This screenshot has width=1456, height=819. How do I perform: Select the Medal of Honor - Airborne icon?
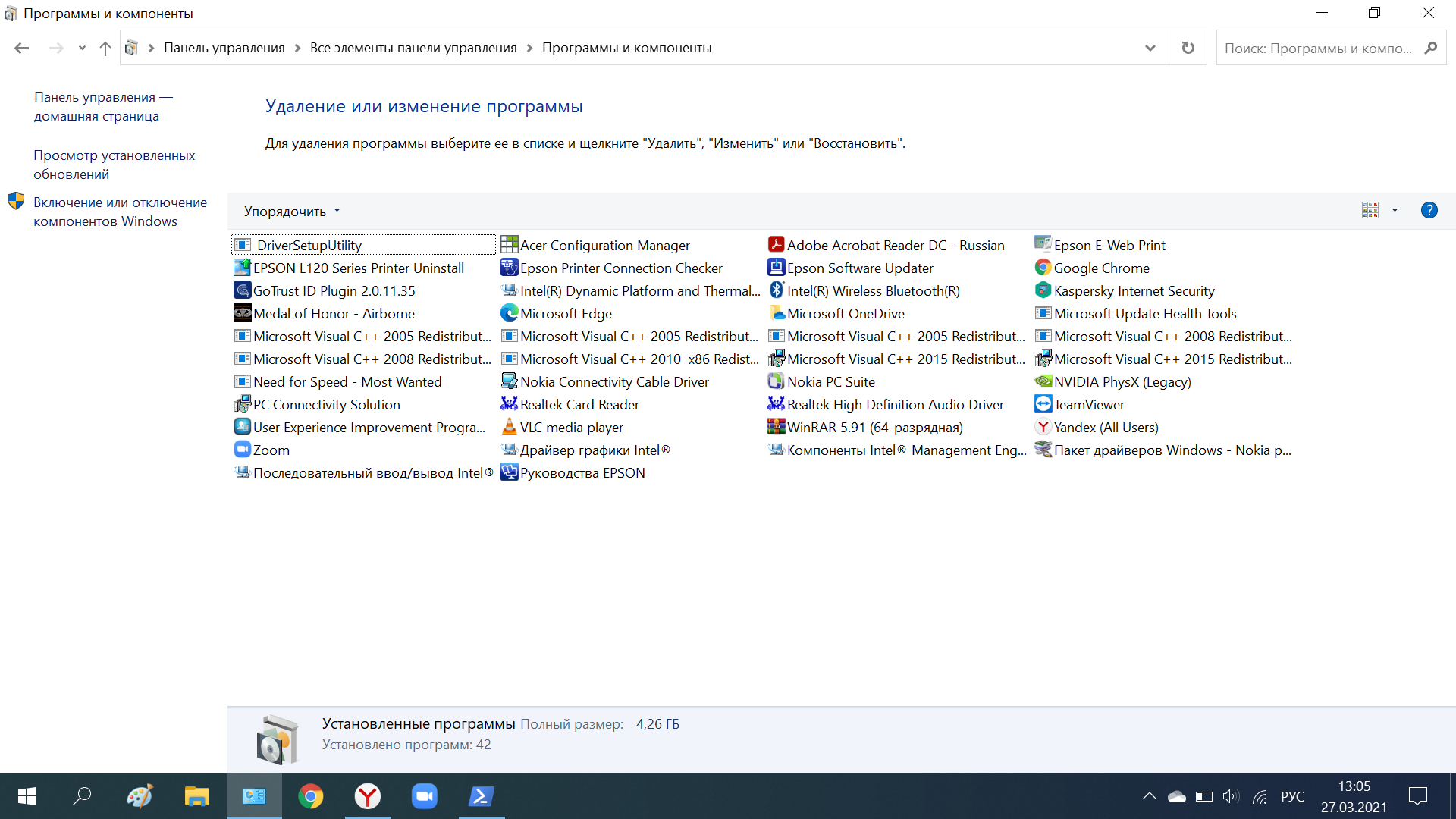pyautogui.click(x=242, y=313)
